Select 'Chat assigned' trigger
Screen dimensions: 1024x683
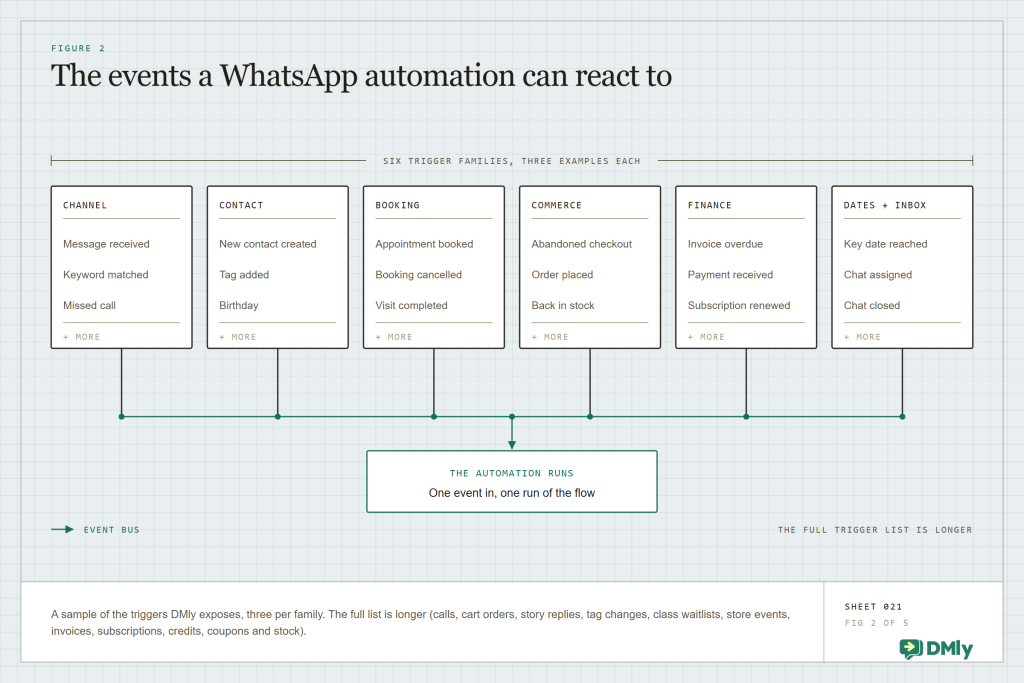(878, 275)
